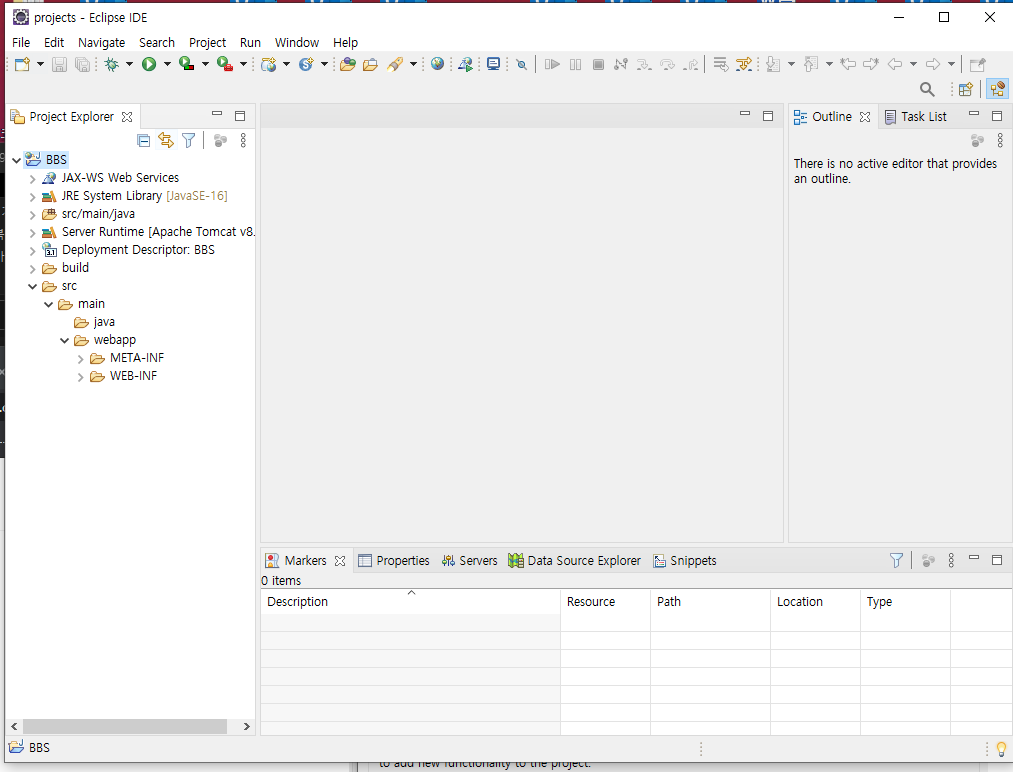Switch to the Task List tab

point(916,116)
